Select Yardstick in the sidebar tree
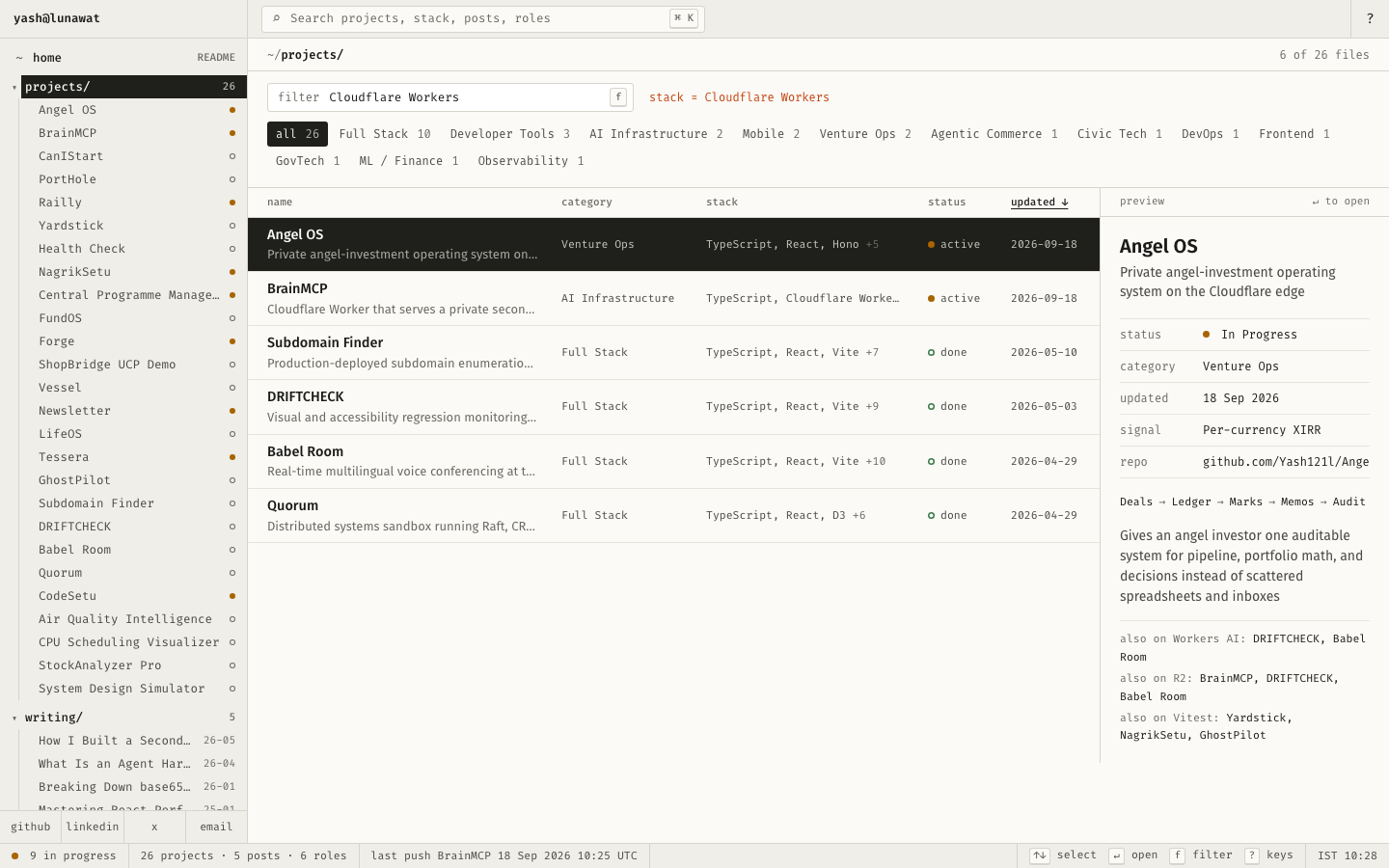The width and height of the screenshot is (1389, 868). [x=133, y=226]
